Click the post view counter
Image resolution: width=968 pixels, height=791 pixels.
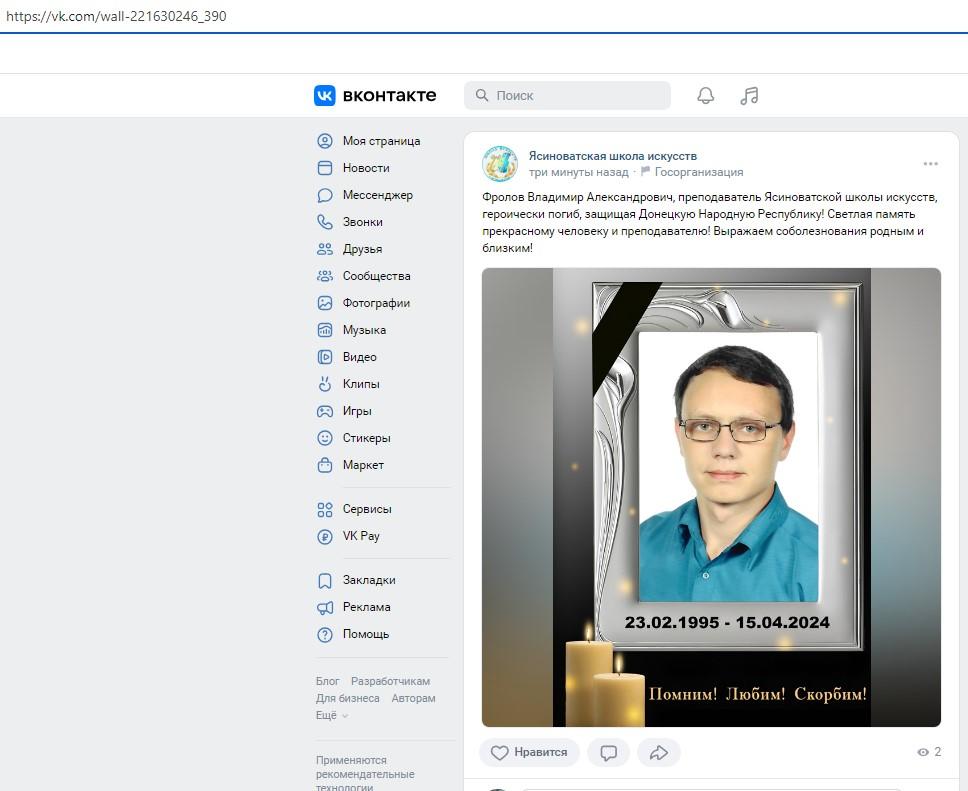point(929,751)
